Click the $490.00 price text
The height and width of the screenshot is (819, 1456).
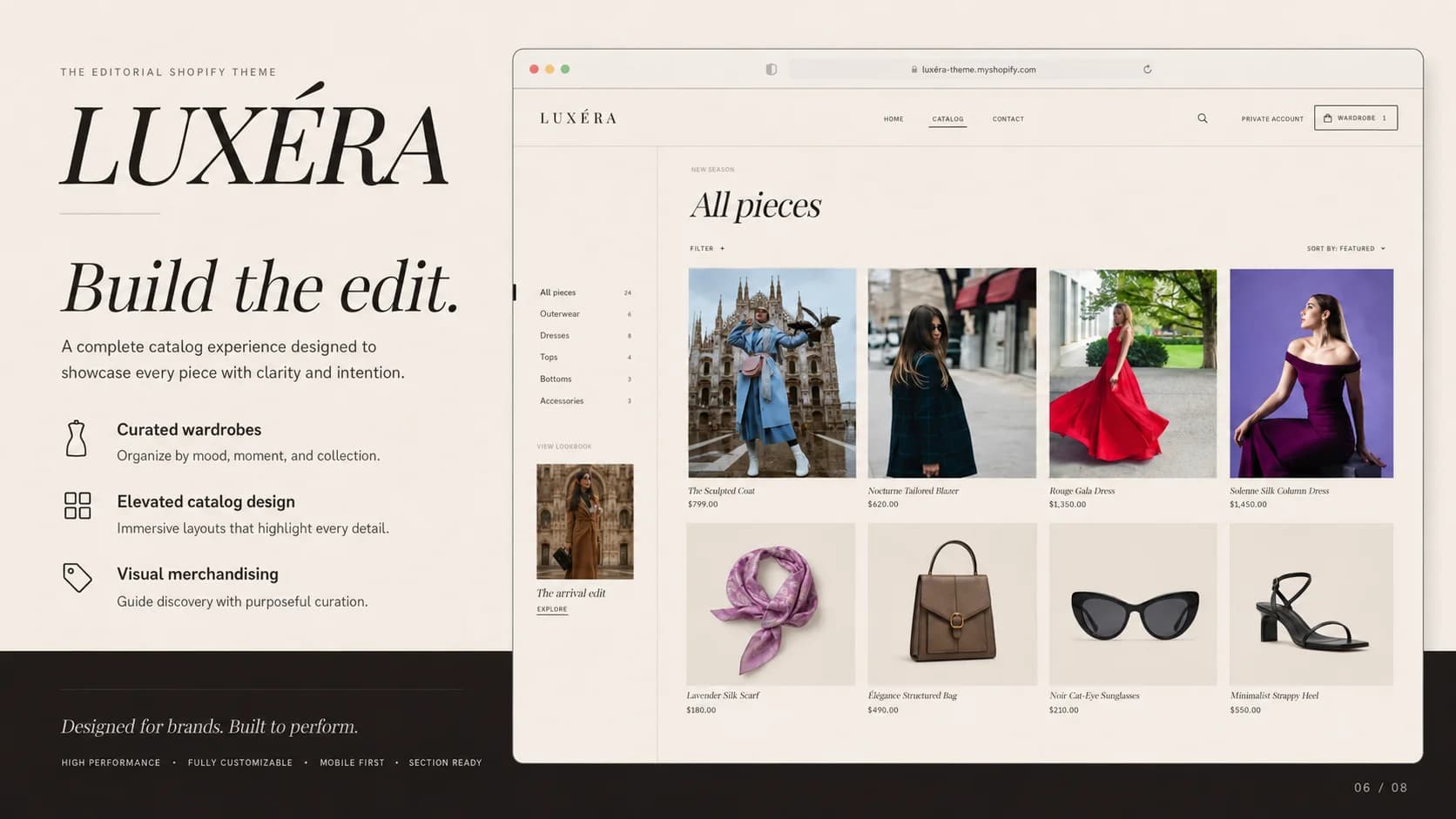coord(883,710)
